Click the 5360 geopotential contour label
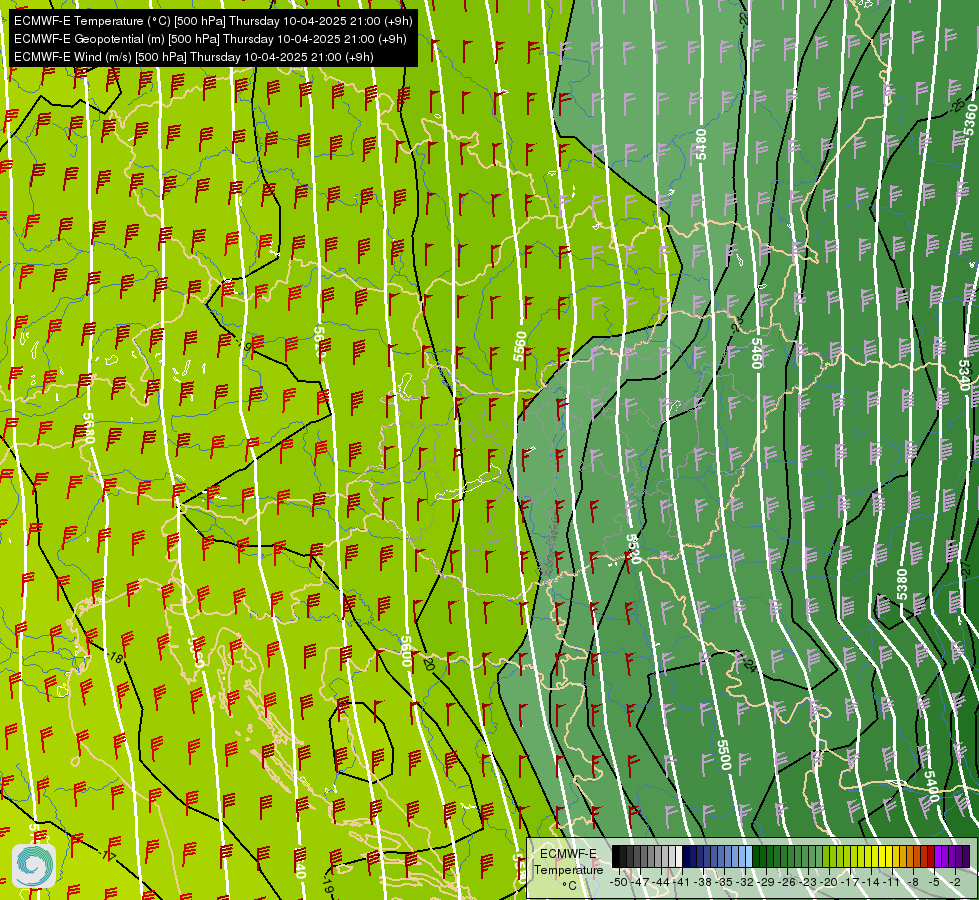979x900 pixels. tap(970, 120)
